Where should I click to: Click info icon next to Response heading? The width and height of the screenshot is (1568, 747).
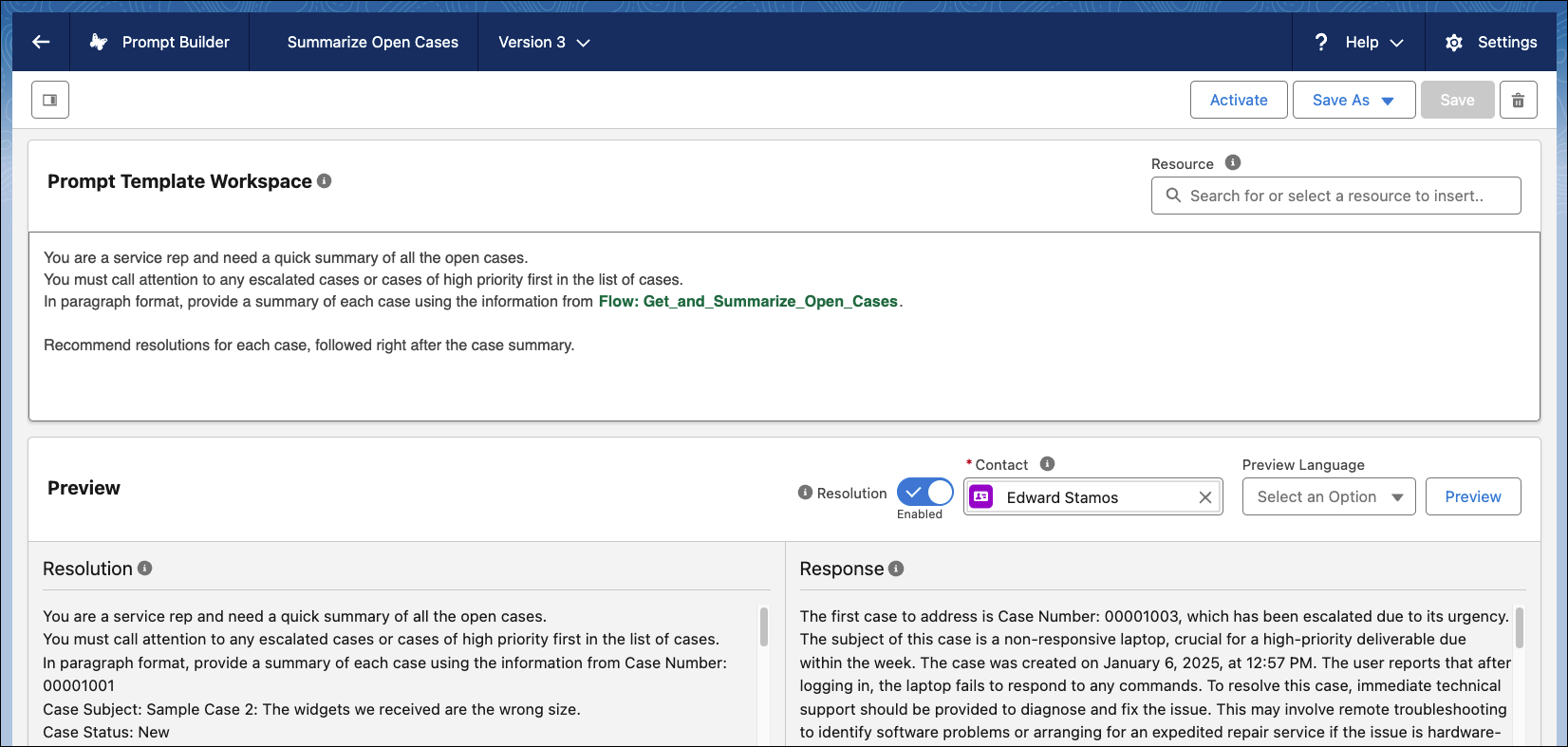click(896, 568)
